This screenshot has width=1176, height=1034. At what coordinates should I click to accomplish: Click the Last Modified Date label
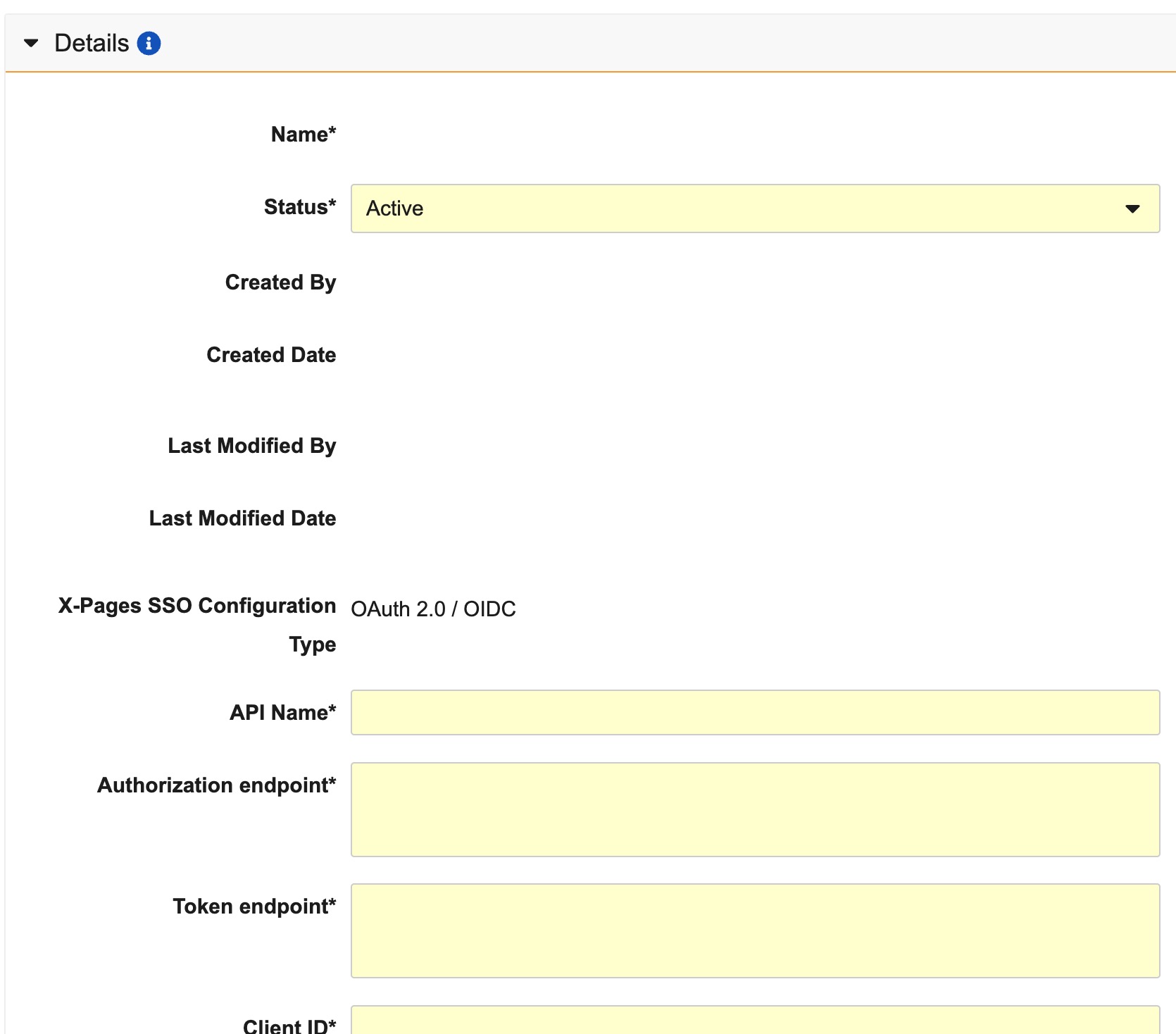(242, 518)
